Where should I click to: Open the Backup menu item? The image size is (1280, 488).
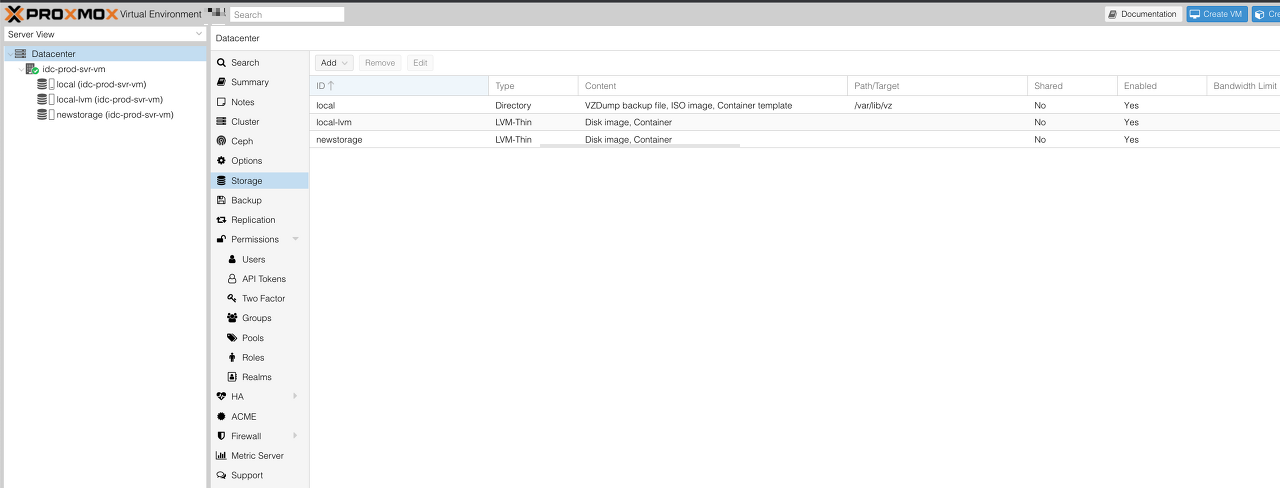(x=260, y=200)
